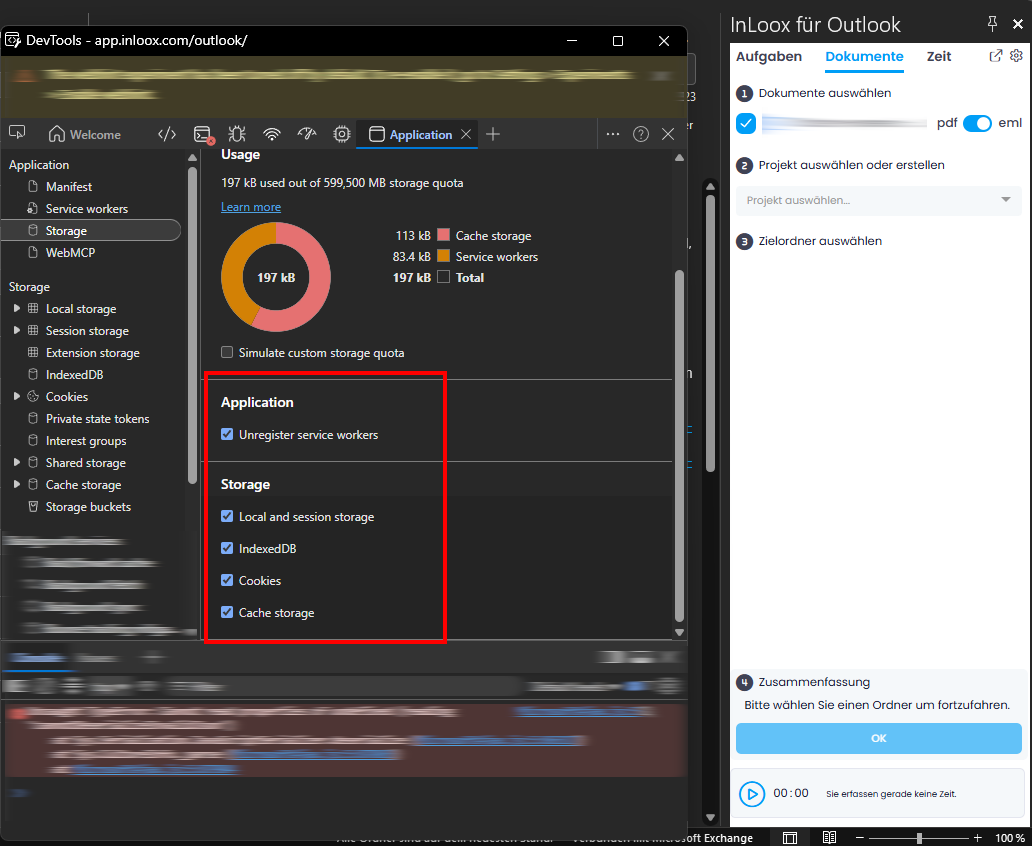Close the Application tab with its X
Image resolution: width=1032 pixels, height=846 pixels.
pyautogui.click(x=466, y=134)
